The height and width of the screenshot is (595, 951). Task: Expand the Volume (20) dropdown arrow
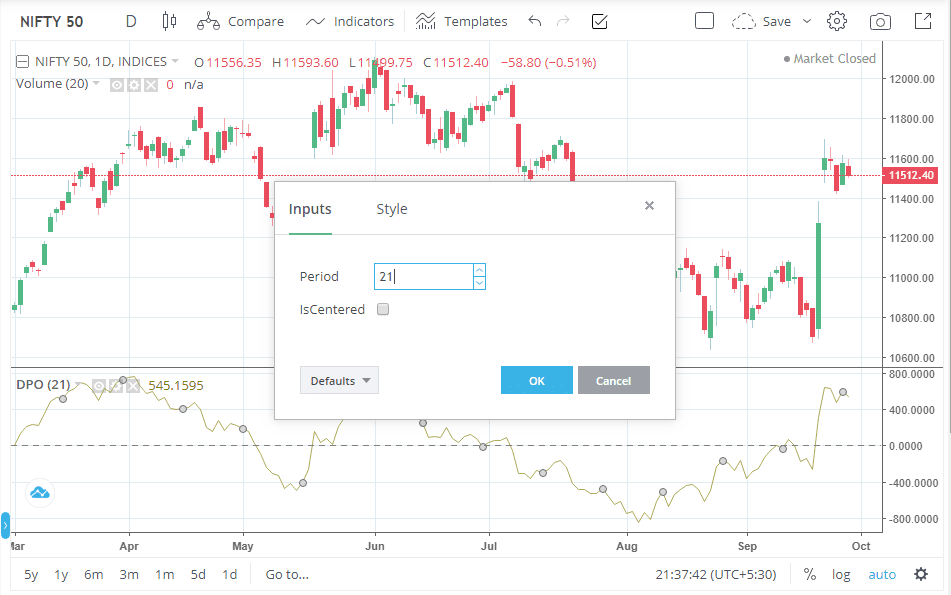click(96, 83)
